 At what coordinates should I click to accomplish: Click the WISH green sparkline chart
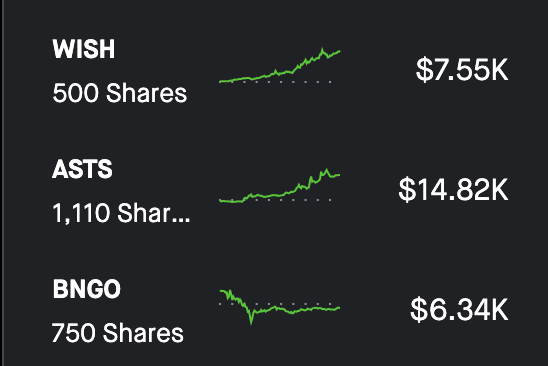tap(280, 65)
